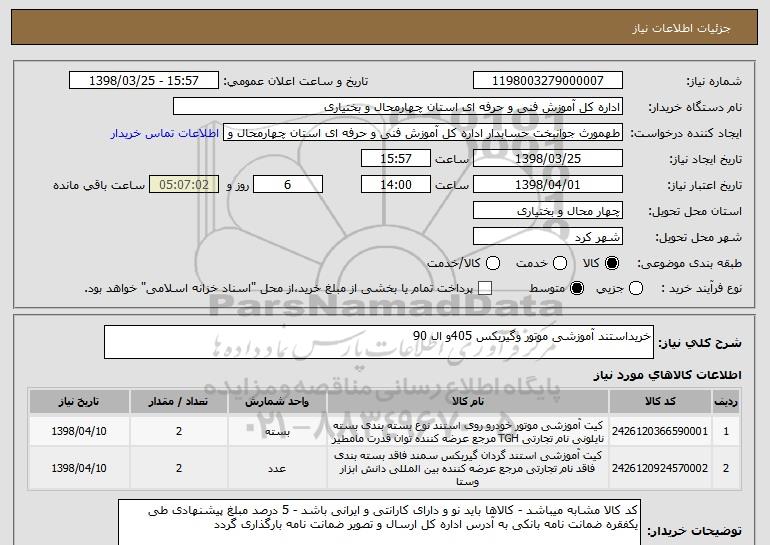The width and height of the screenshot is (770, 545).
Task: Click the کد کالا column header
Action: pyautogui.click(x=660, y=402)
